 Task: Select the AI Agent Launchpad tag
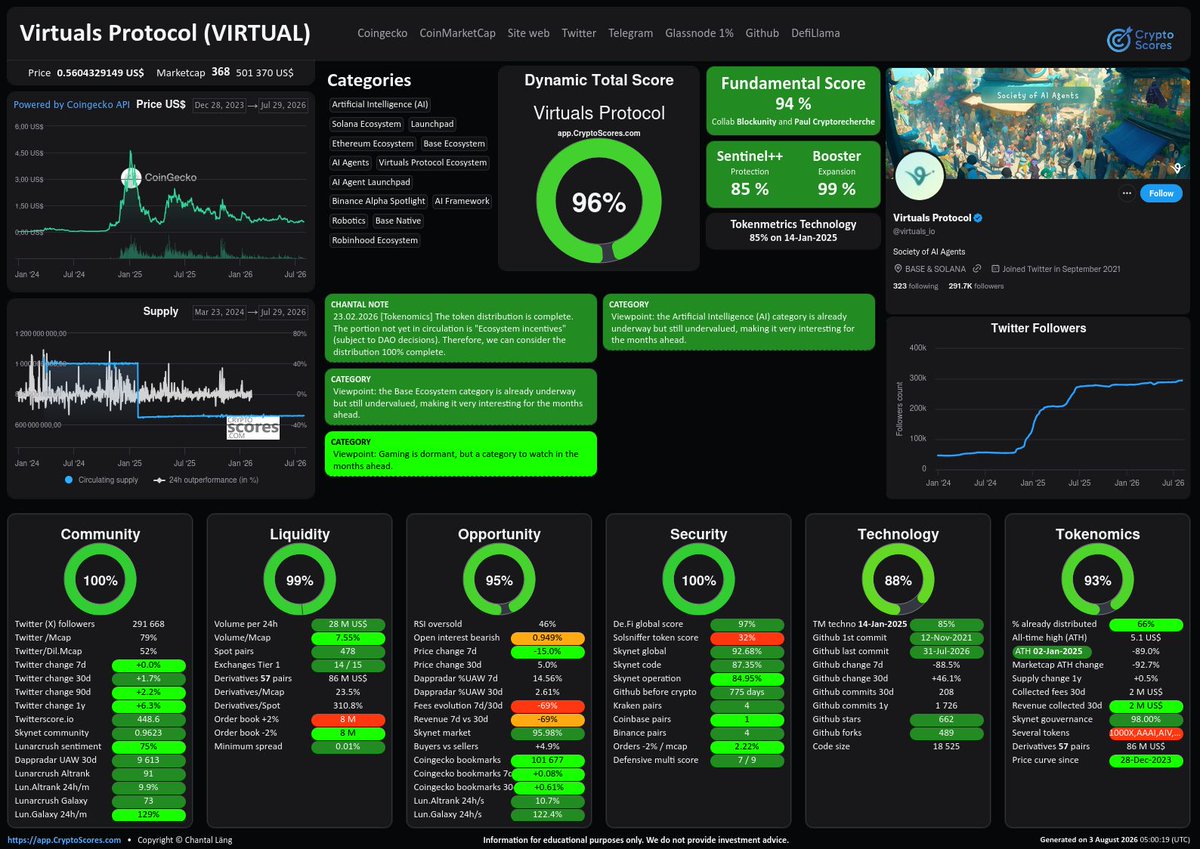point(371,182)
